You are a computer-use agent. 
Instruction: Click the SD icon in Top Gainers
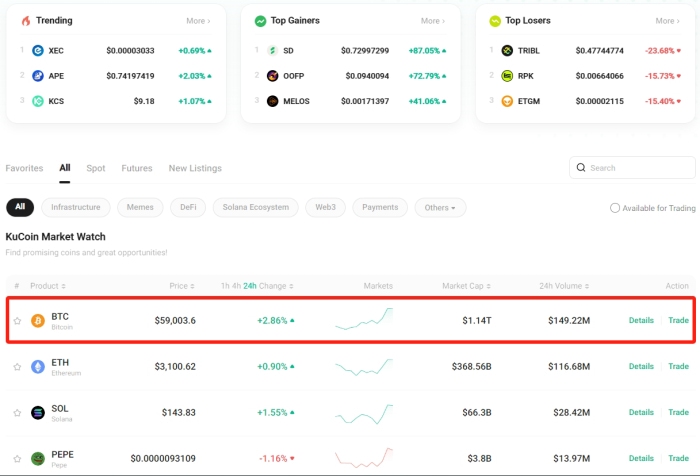(x=273, y=50)
